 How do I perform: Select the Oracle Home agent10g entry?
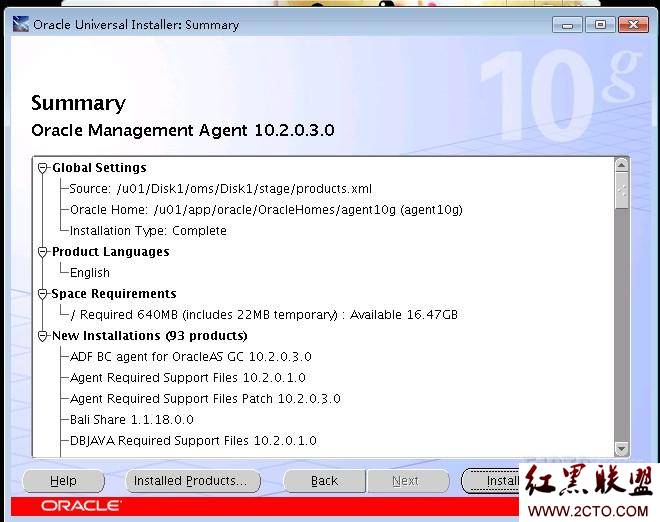265,210
